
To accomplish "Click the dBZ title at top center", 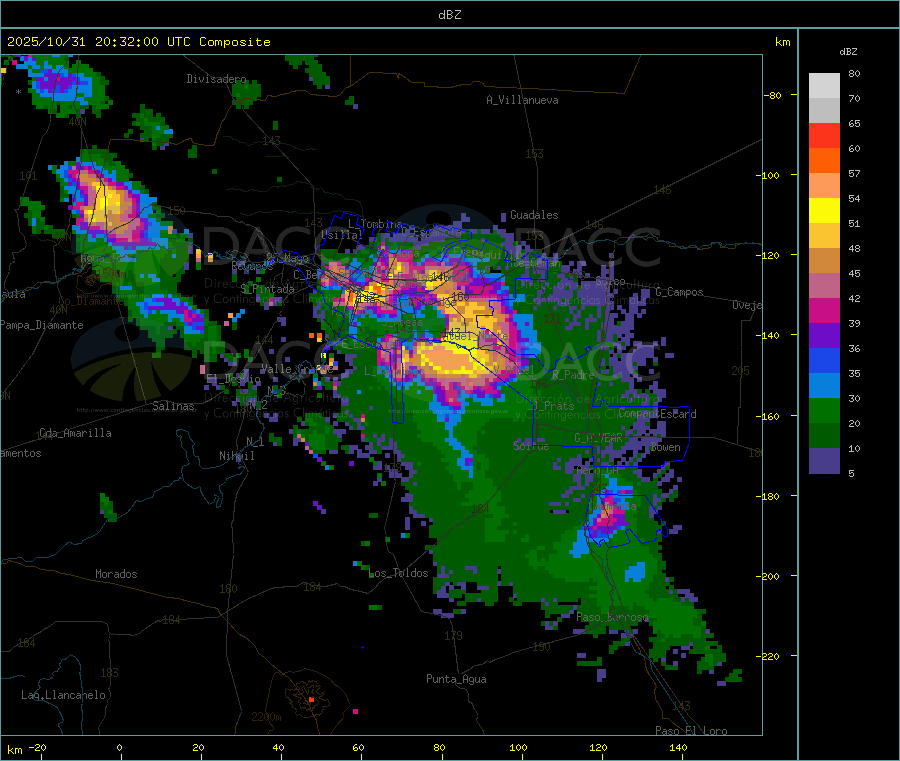I will coord(449,15).
